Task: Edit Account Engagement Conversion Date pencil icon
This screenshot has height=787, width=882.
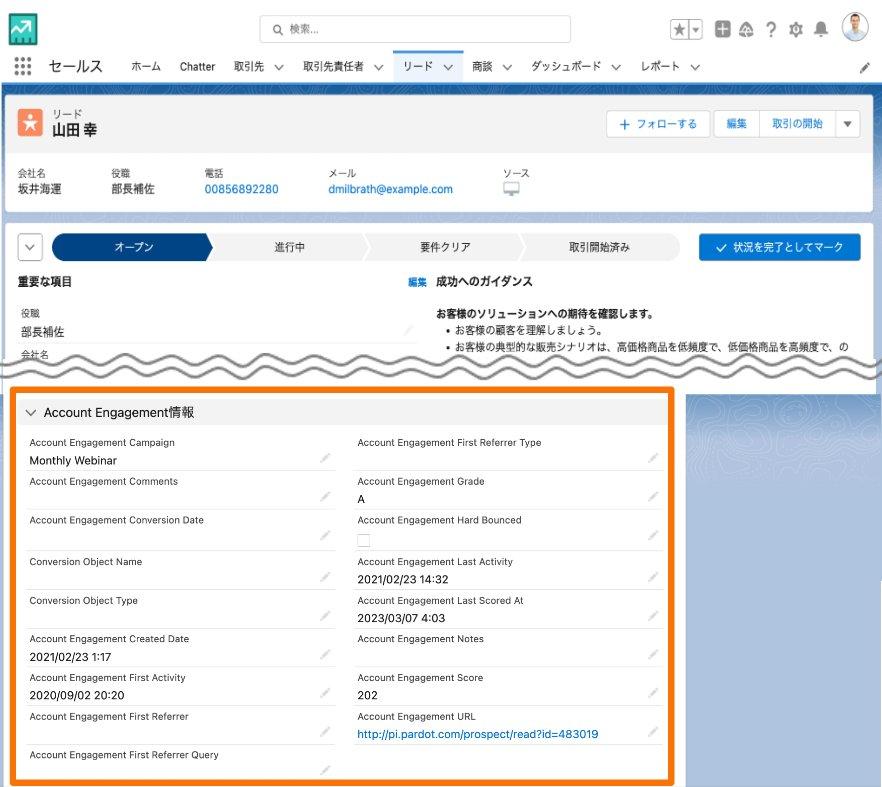Action: (325, 536)
